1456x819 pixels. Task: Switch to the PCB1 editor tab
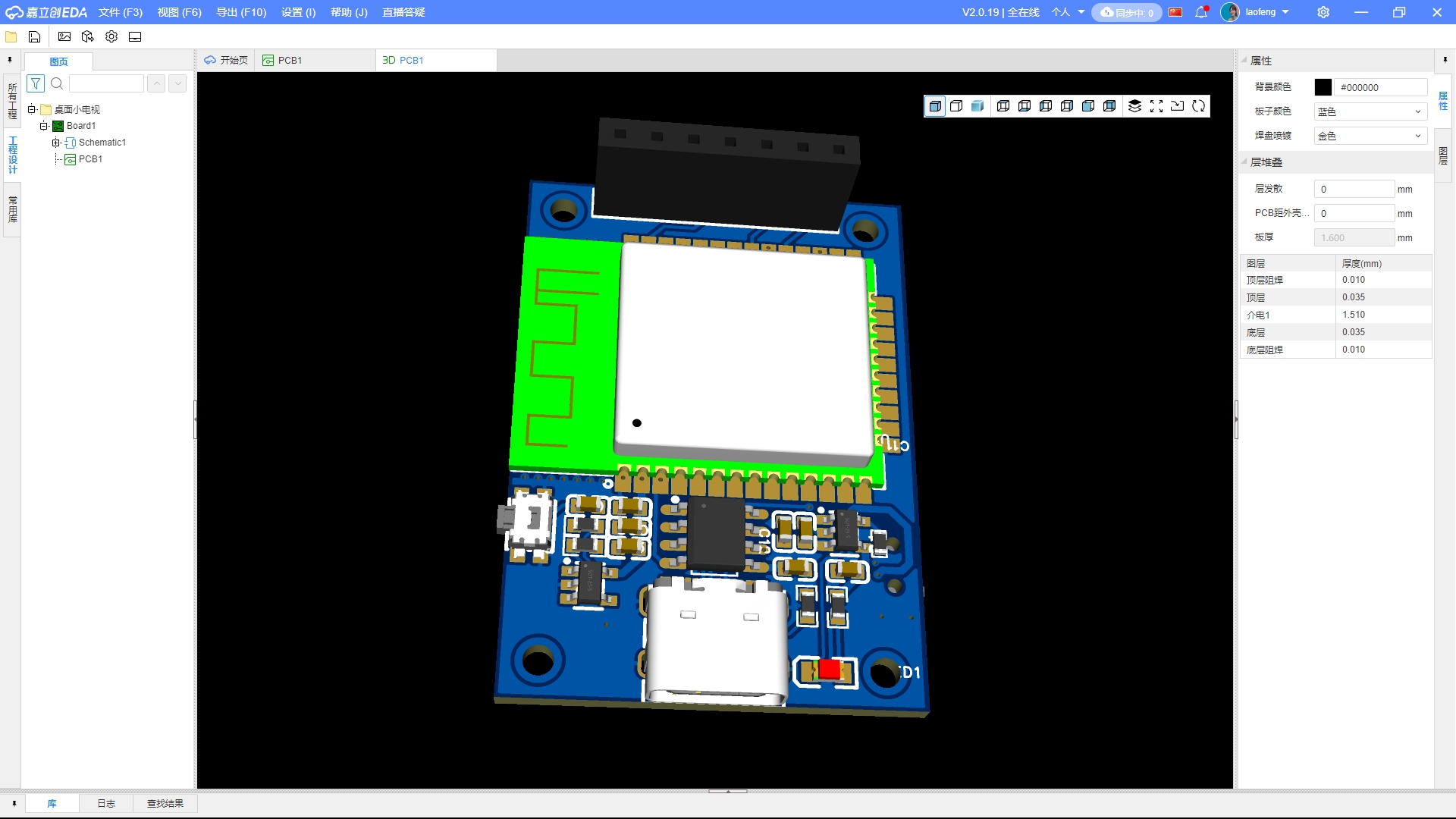[x=315, y=60]
